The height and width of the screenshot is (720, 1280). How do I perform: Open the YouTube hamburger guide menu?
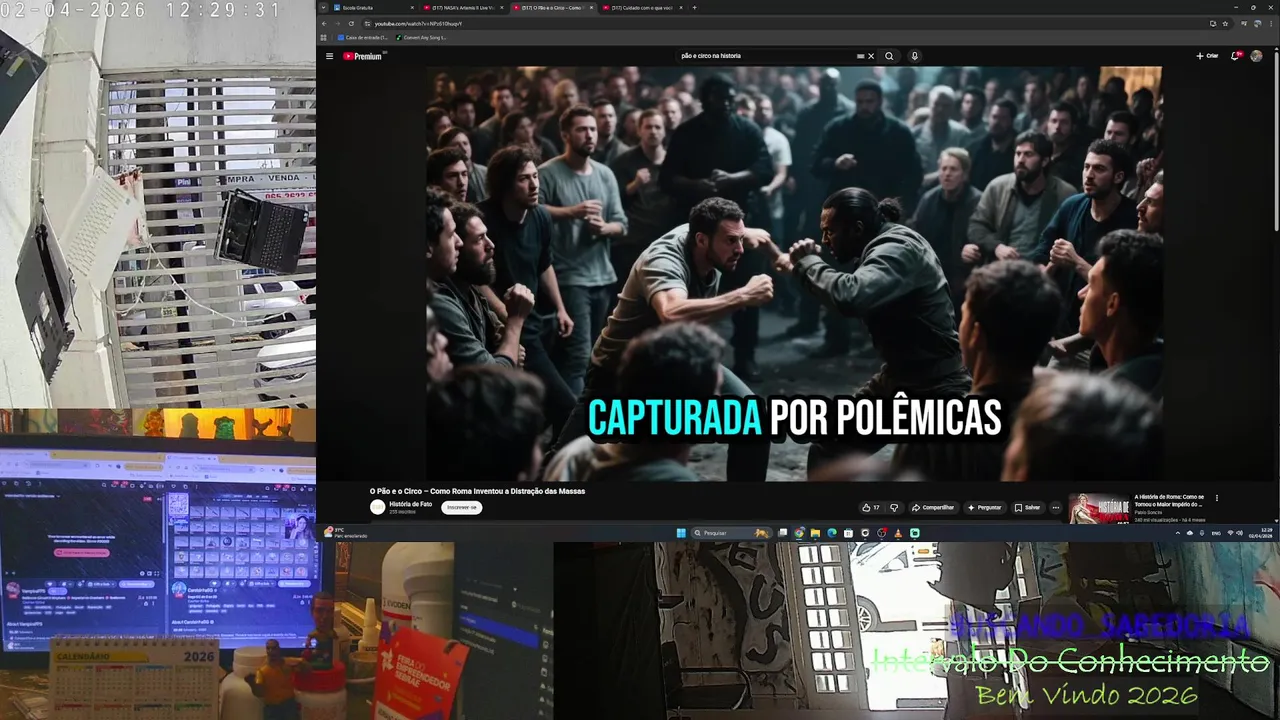click(x=329, y=56)
